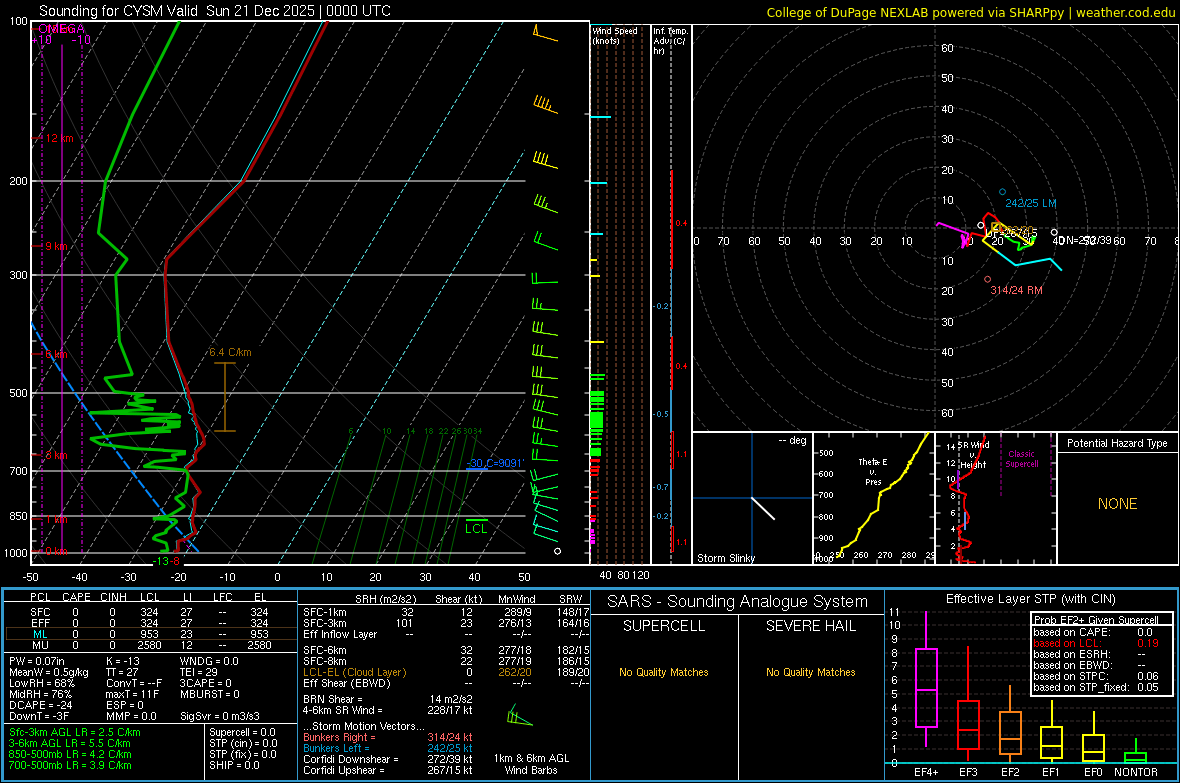Click the 'Corfidi Downshear =' label
Viewport: 1180px width, 783px height.
(351, 759)
